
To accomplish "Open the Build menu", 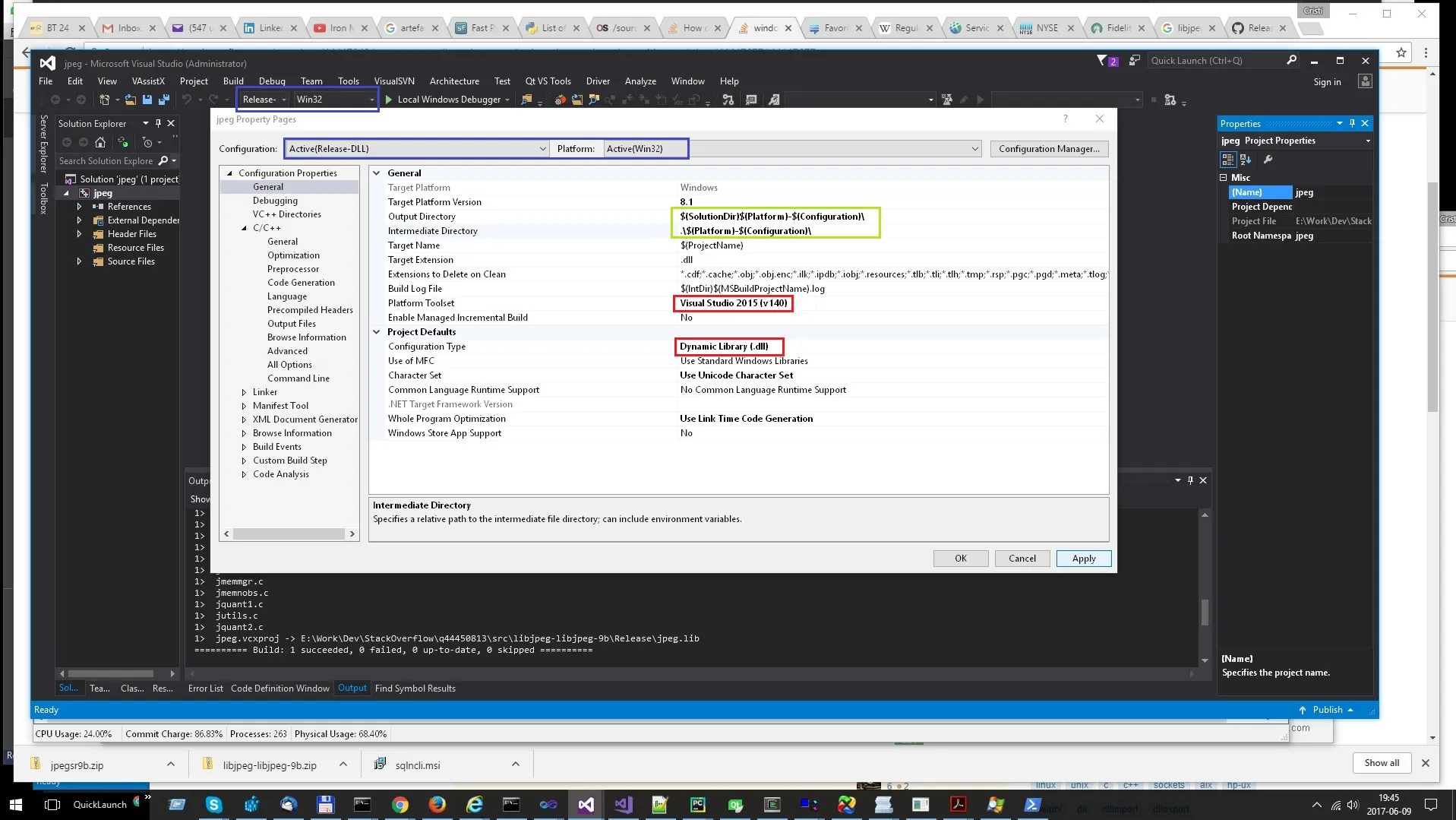I will pos(233,81).
